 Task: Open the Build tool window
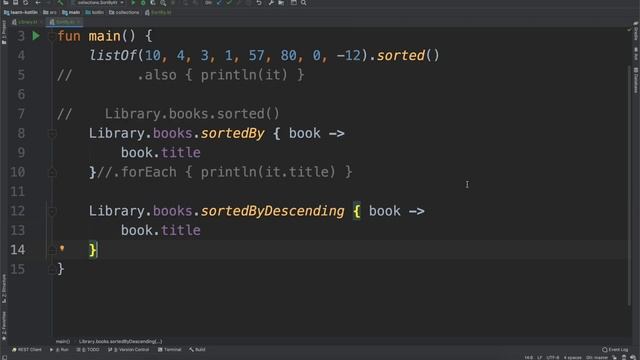[x=197, y=350]
